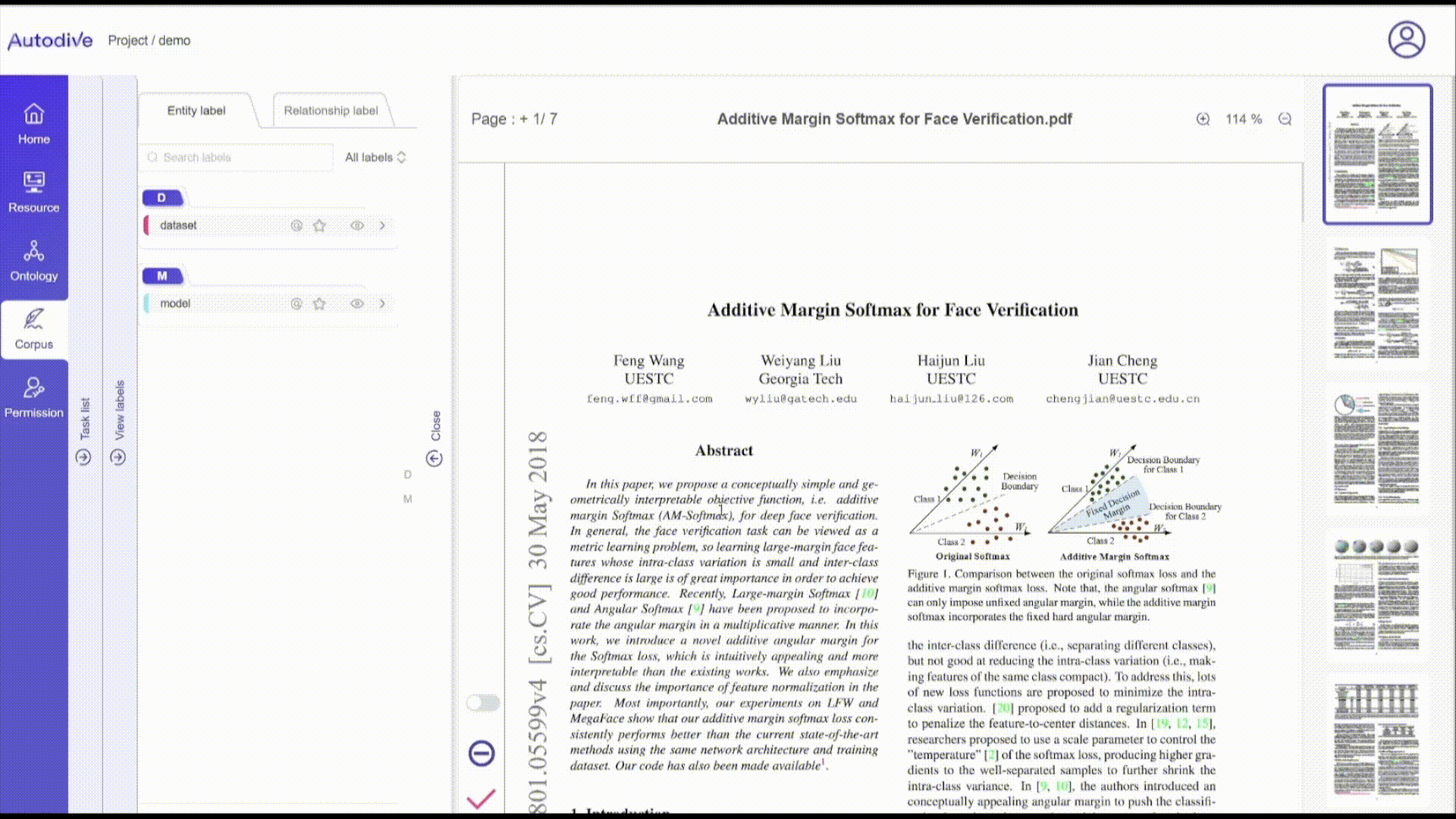Image resolution: width=1456 pixels, height=819 pixels.
Task: Click the Close panel arrow button
Action: (x=434, y=458)
